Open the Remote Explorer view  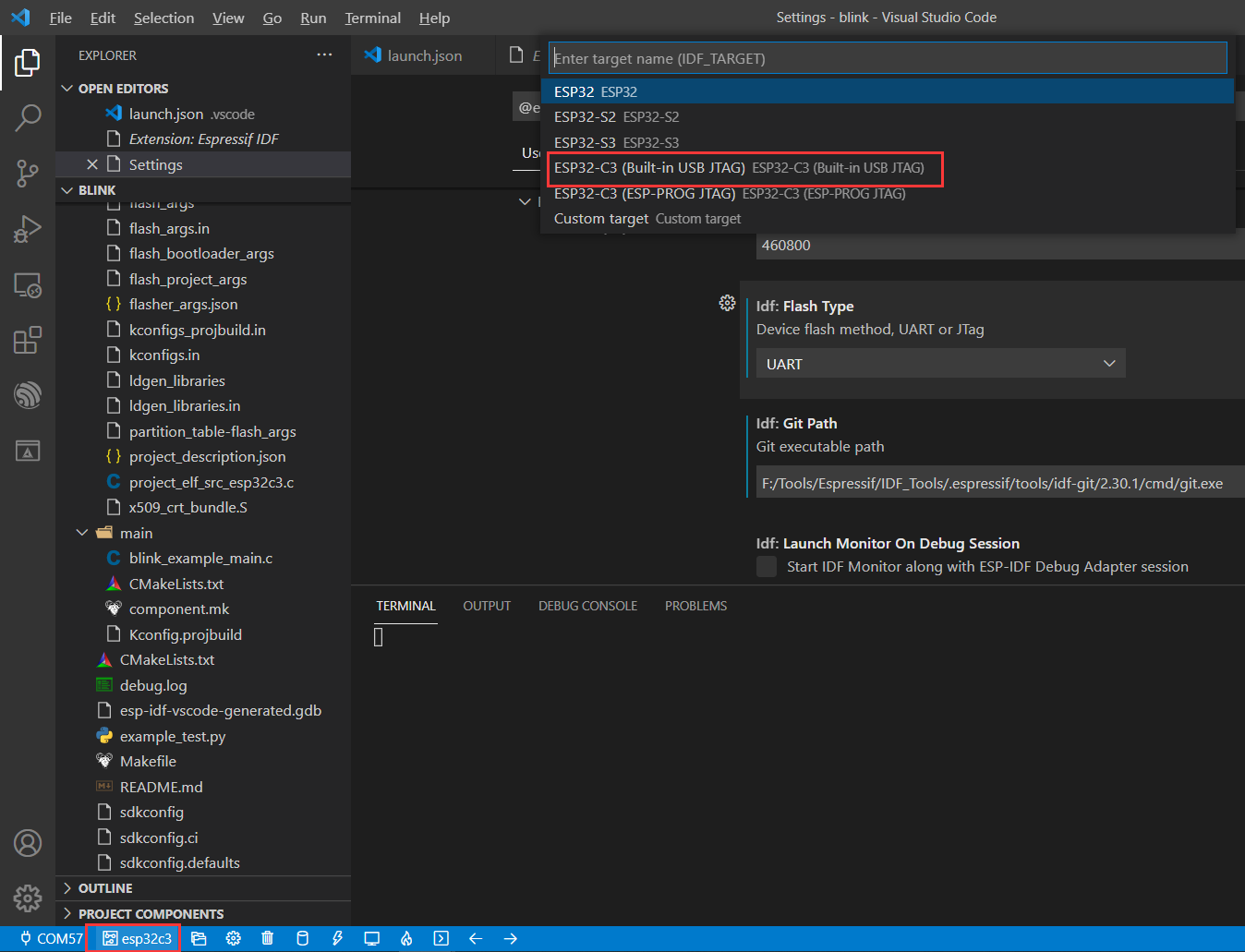pos(28,284)
